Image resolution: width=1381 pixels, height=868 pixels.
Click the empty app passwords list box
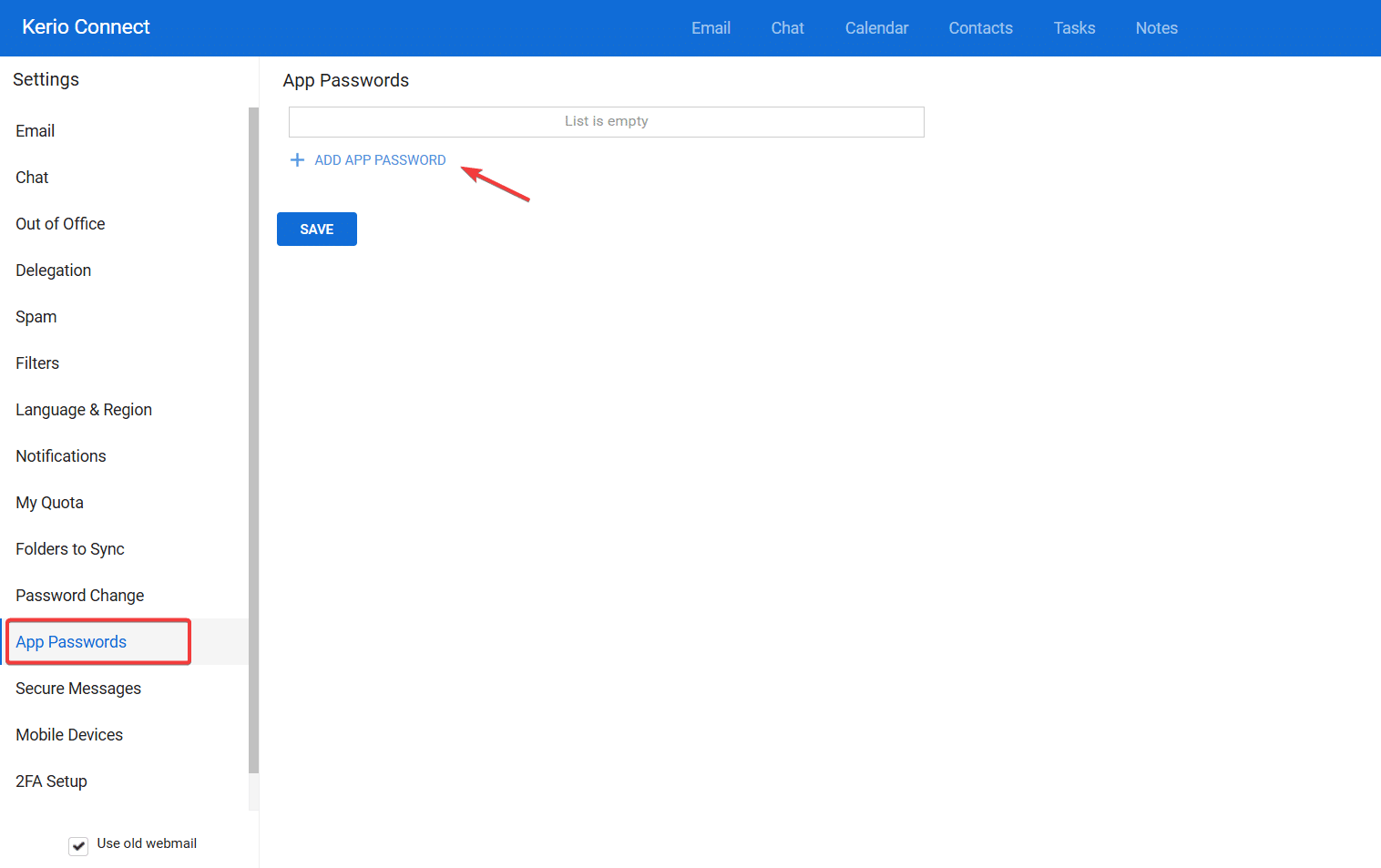pyautogui.click(x=606, y=122)
